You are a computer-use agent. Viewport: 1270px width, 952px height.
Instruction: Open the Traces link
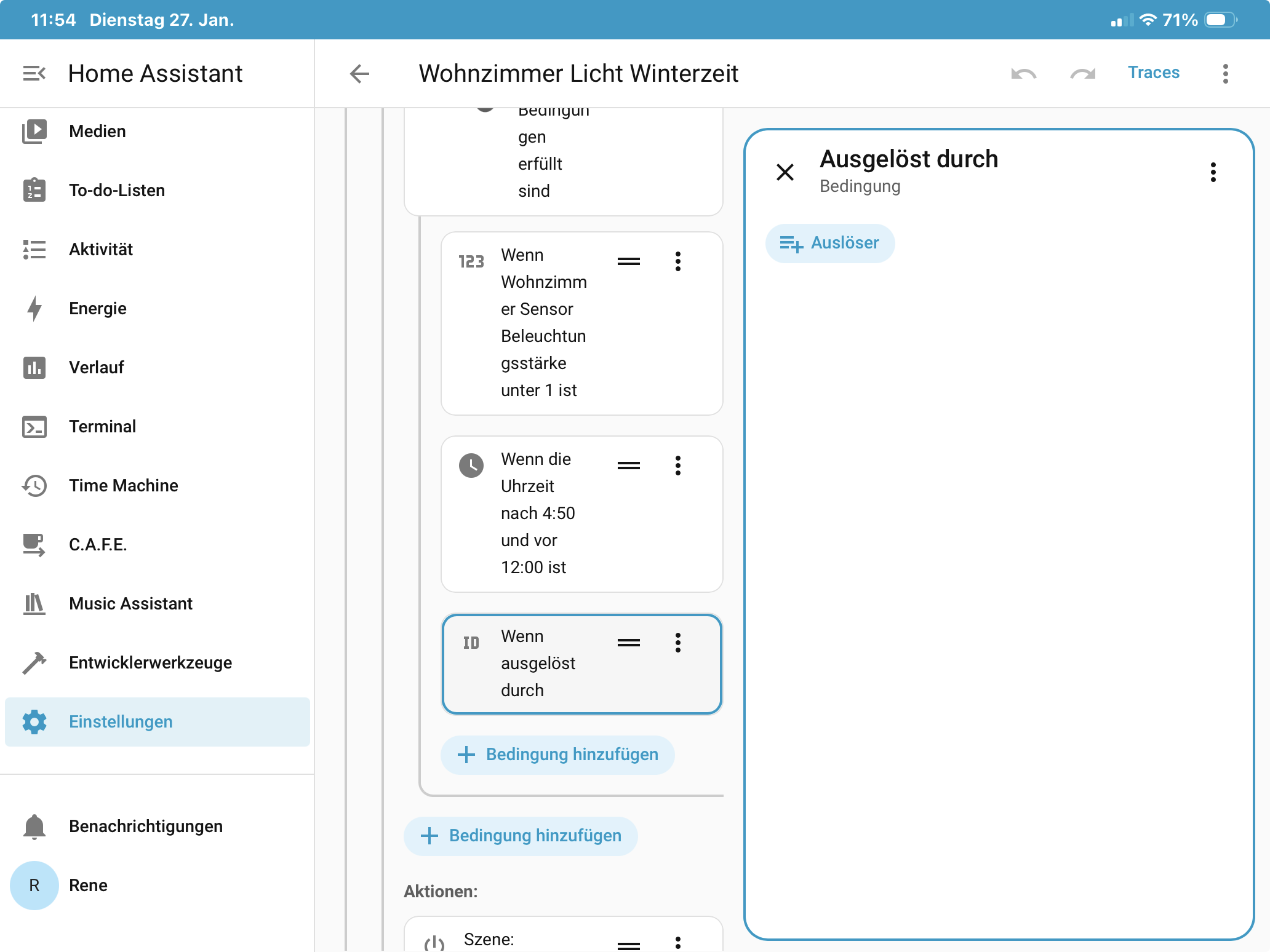coord(1153,73)
